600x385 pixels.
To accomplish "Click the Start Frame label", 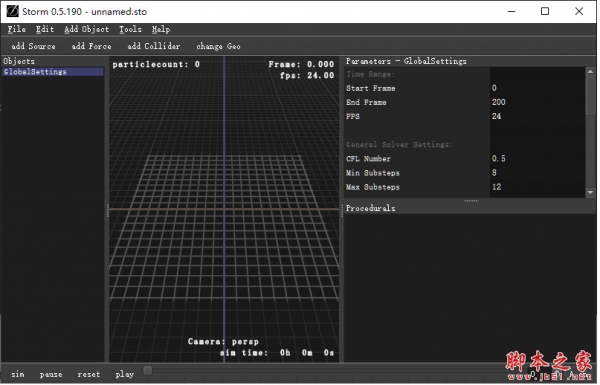I will click(x=370, y=88).
